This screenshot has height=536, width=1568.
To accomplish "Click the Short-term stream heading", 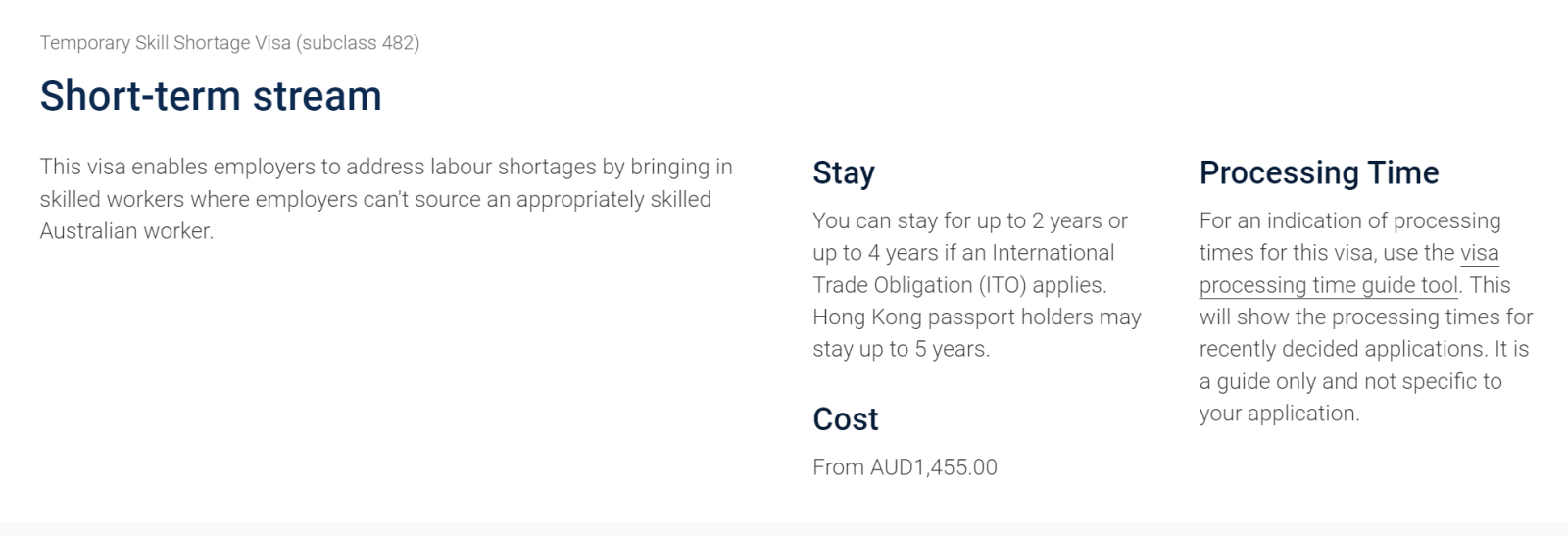I will pos(211,96).
